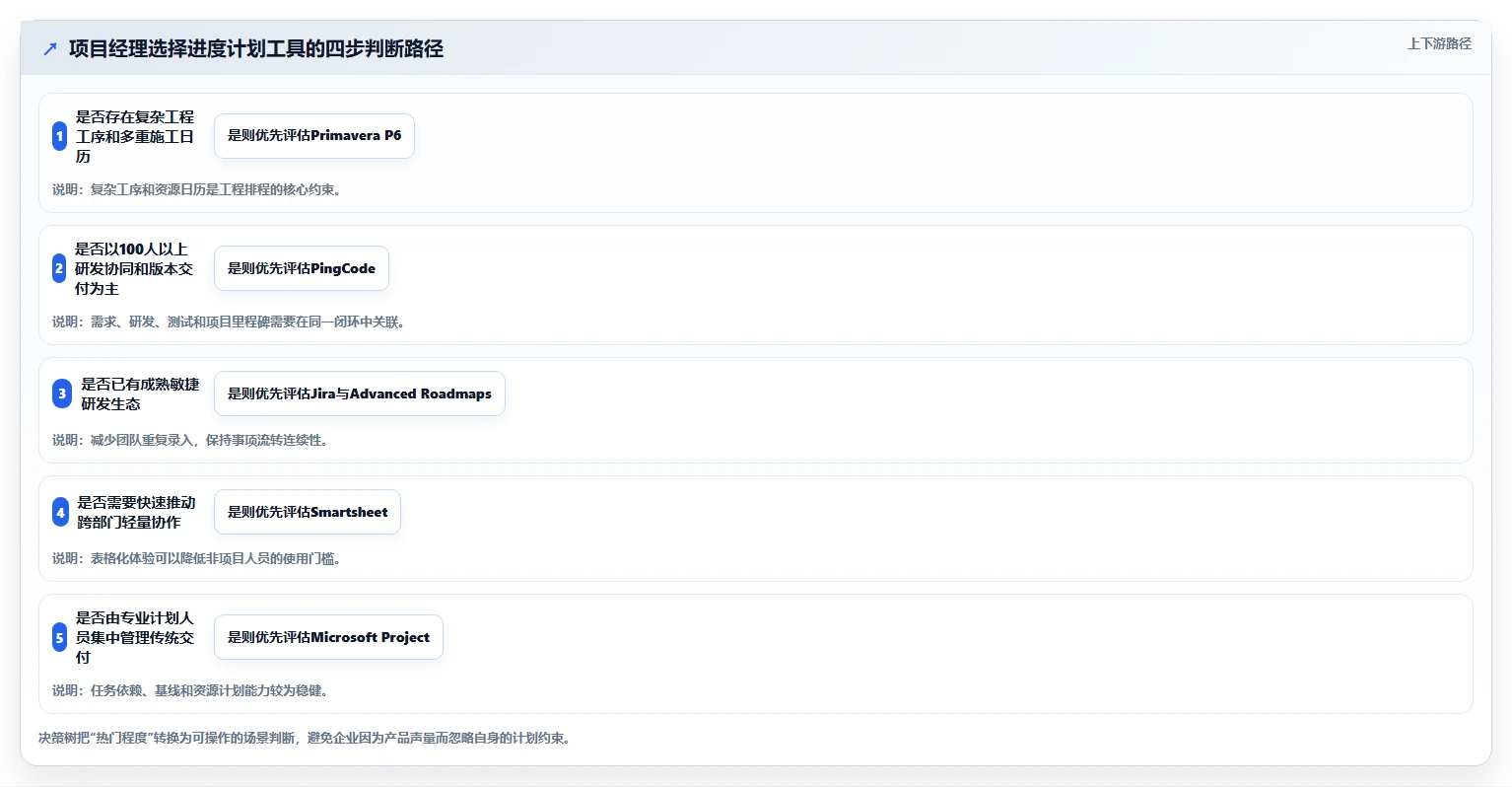Screen dimensions: 1512x787
Task: Select the '是则优先评估Primavera P6' button
Action: point(314,136)
